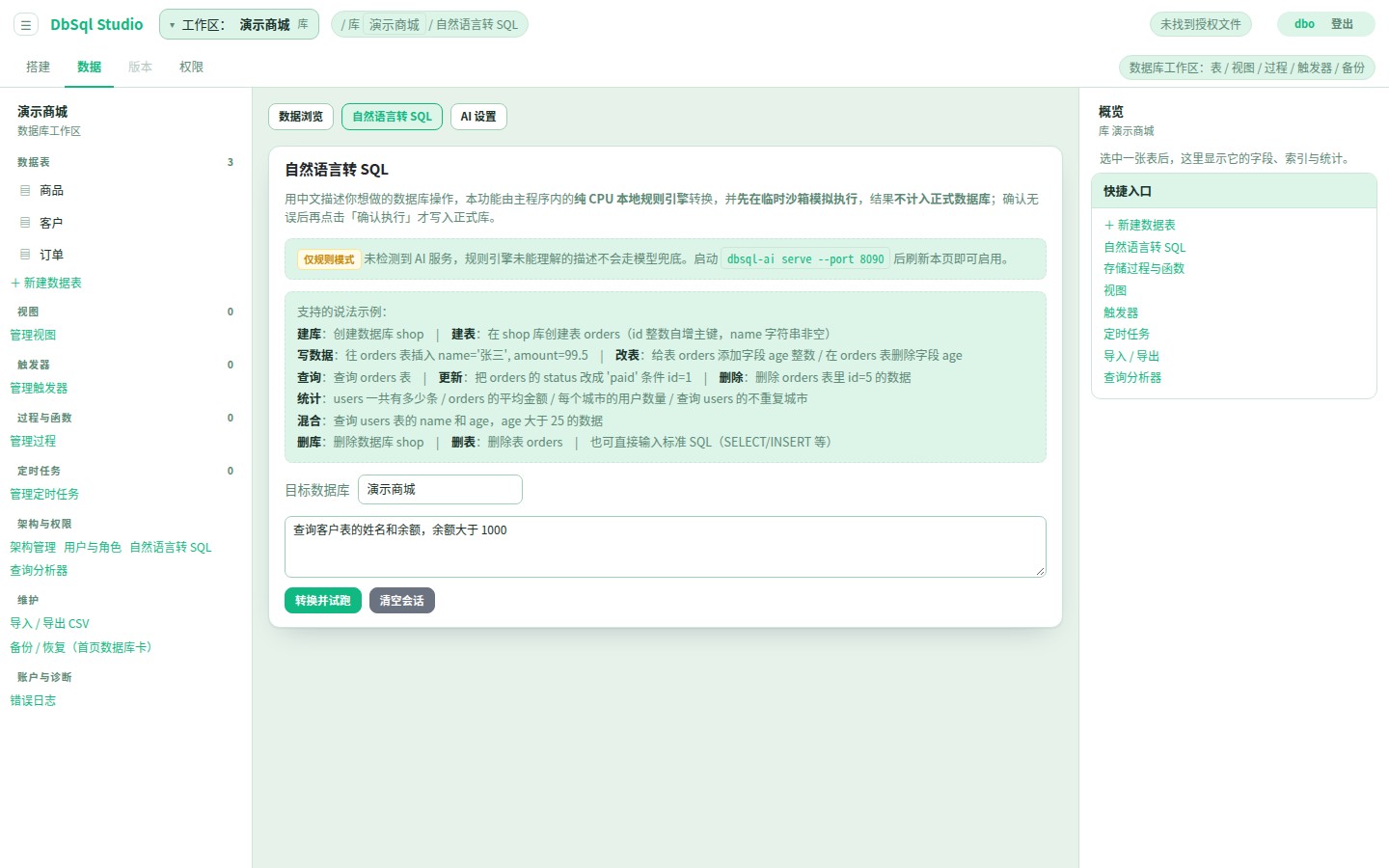1389x868 pixels.
Task: Open the hamburger menu beside DbSql Studio
Action: click(x=26, y=25)
